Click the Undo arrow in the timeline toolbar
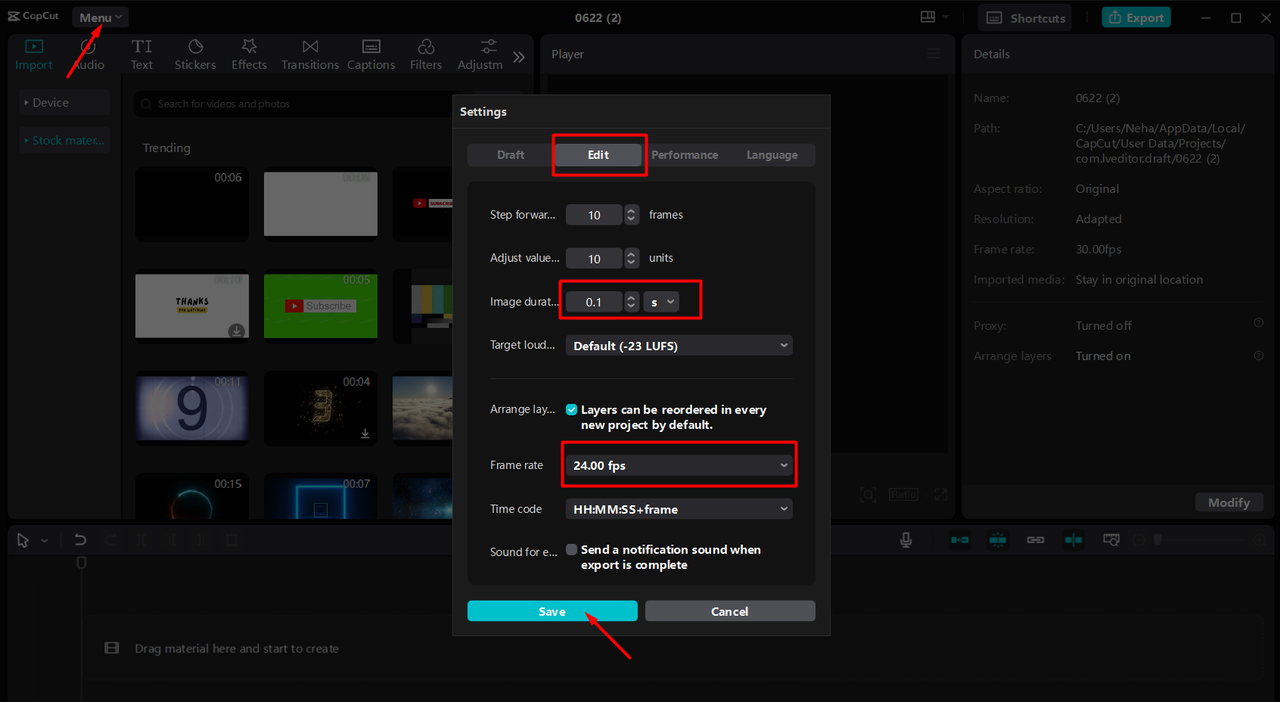This screenshot has width=1280, height=702. (80, 540)
